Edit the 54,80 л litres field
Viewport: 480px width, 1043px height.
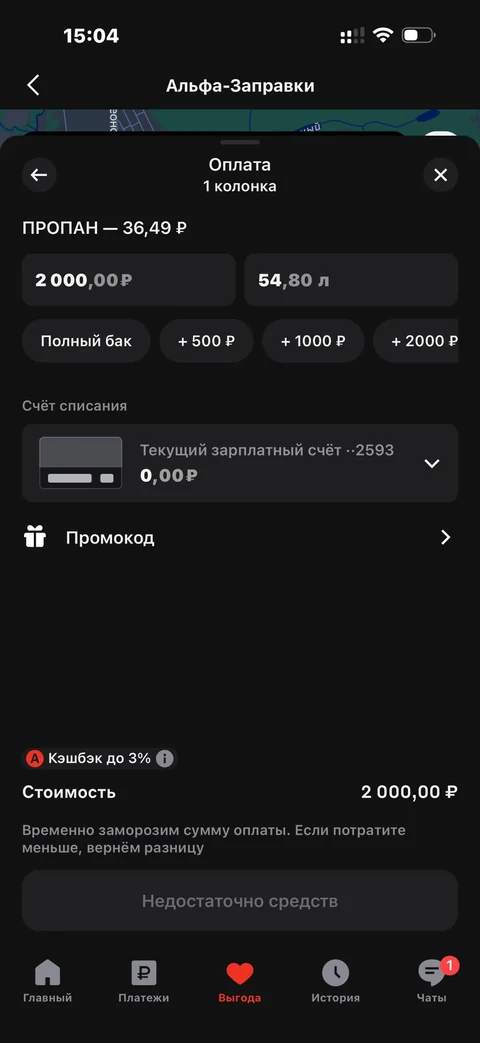(351, 280)
